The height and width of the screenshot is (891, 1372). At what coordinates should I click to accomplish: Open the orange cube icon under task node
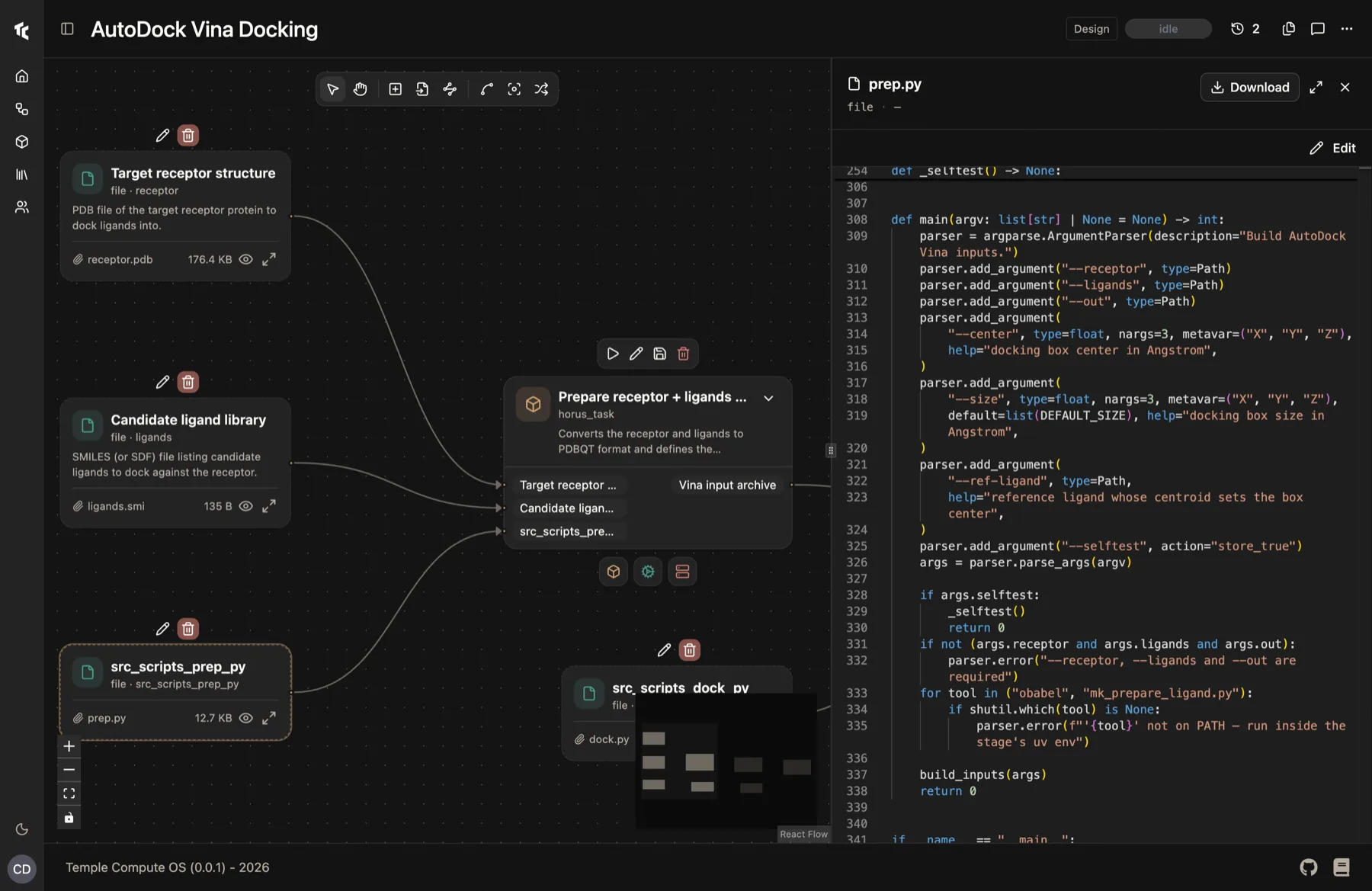(x=614, y=572)
